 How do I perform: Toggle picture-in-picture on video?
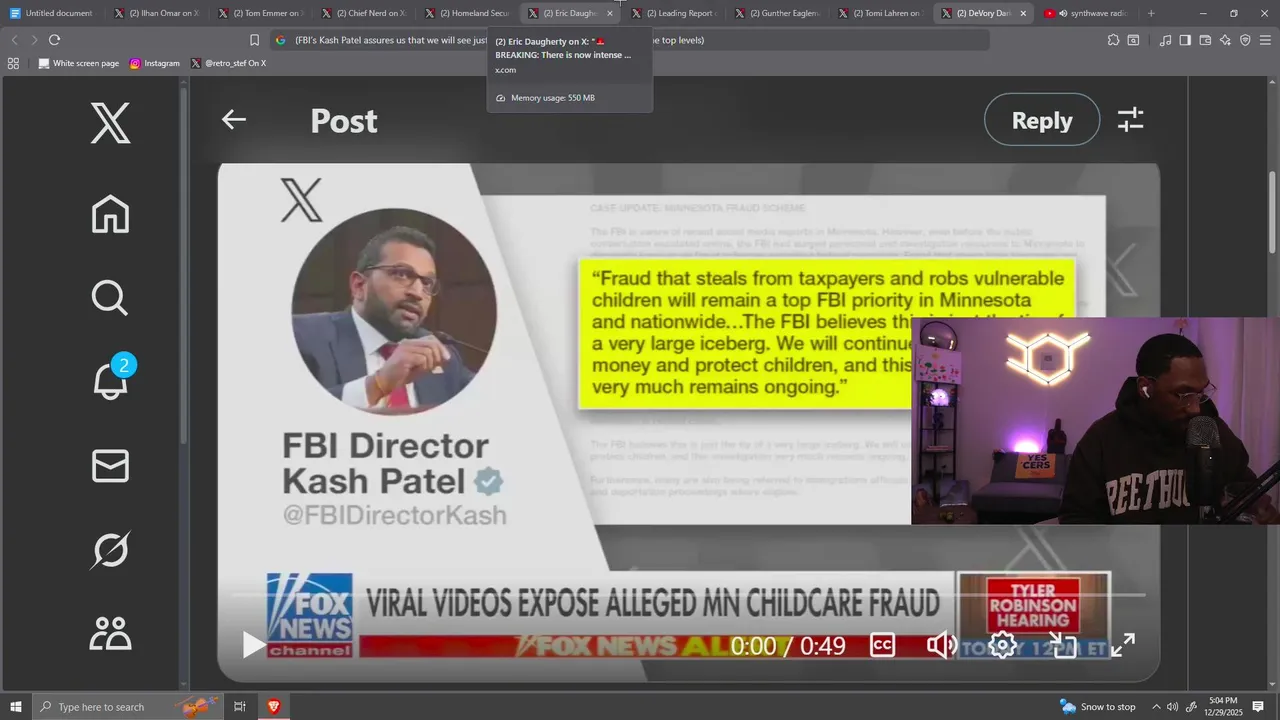[1062, 645]
